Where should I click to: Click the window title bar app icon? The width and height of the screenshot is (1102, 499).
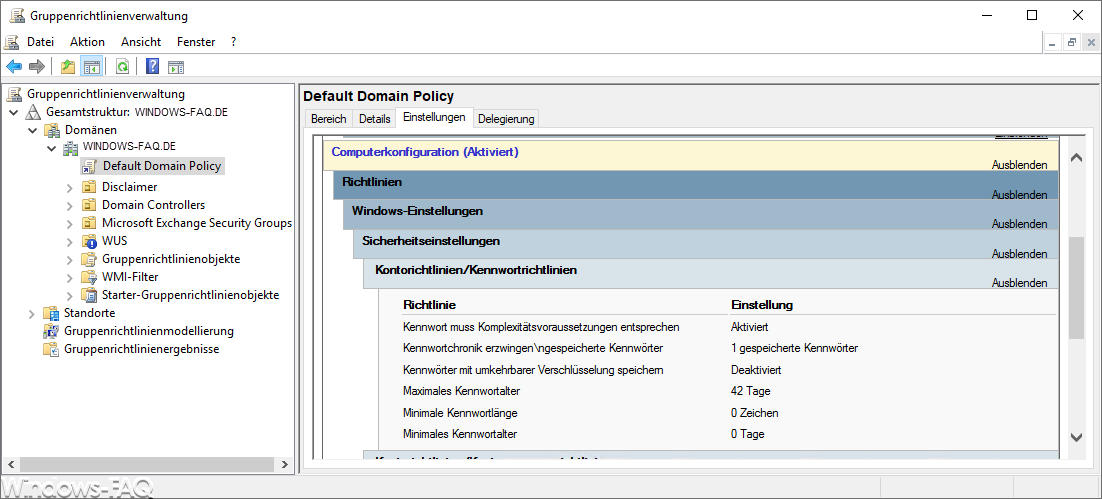click(17, 15)
